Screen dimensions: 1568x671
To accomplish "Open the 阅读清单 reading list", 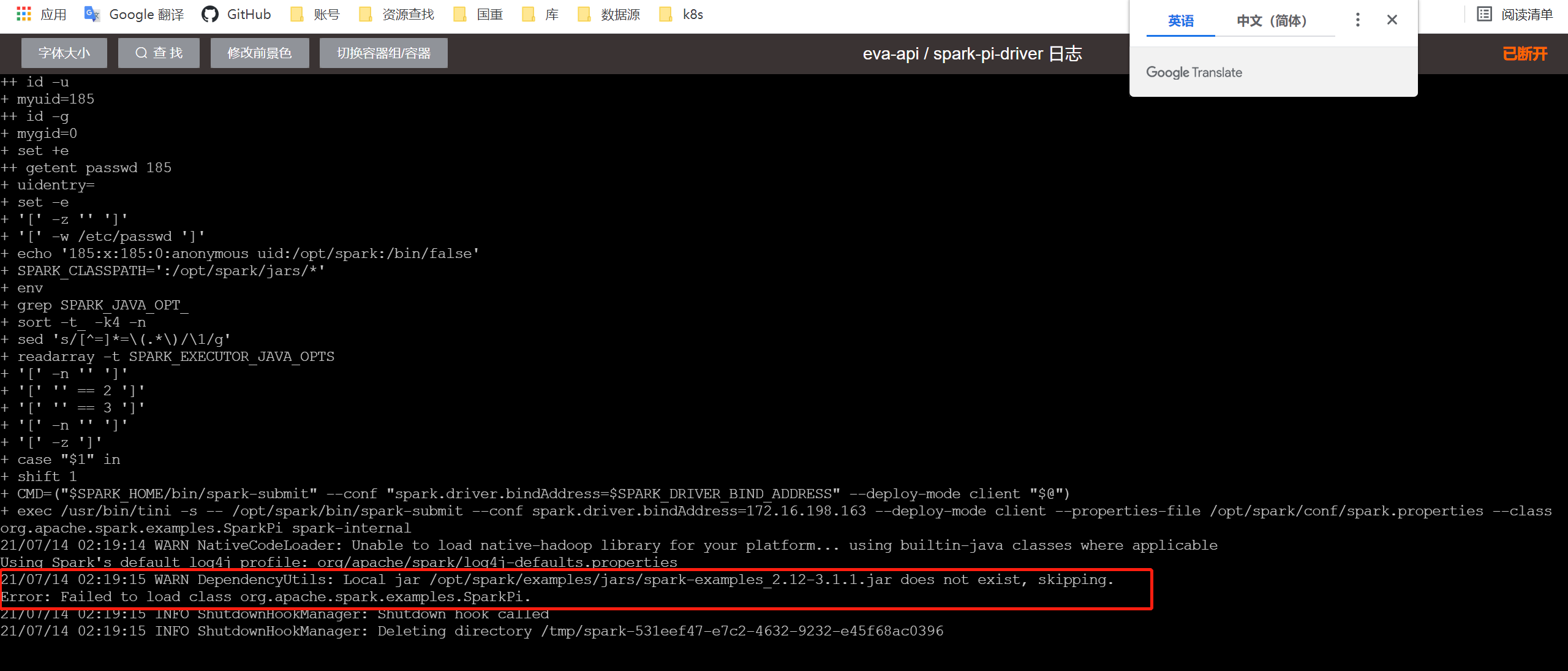I will tap(1517, 14).
